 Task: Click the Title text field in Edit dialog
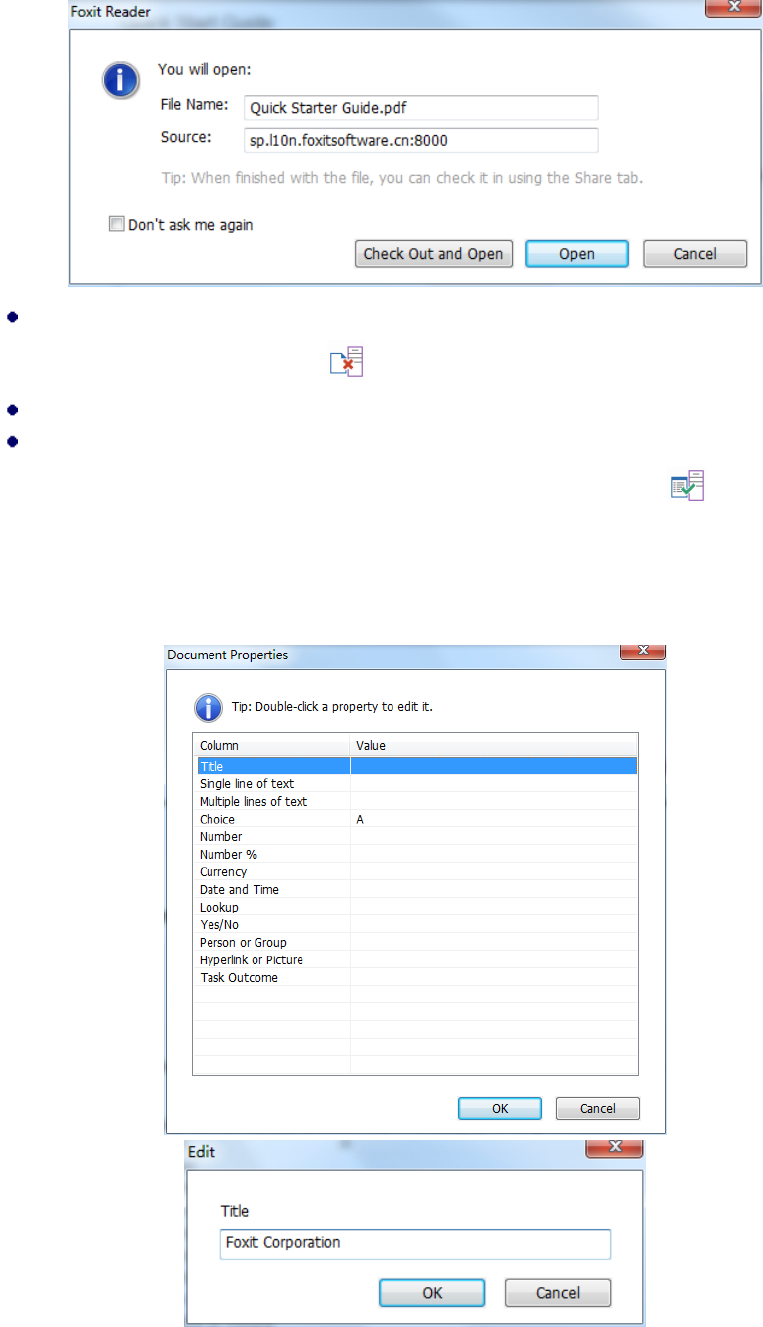(415, 1243)
